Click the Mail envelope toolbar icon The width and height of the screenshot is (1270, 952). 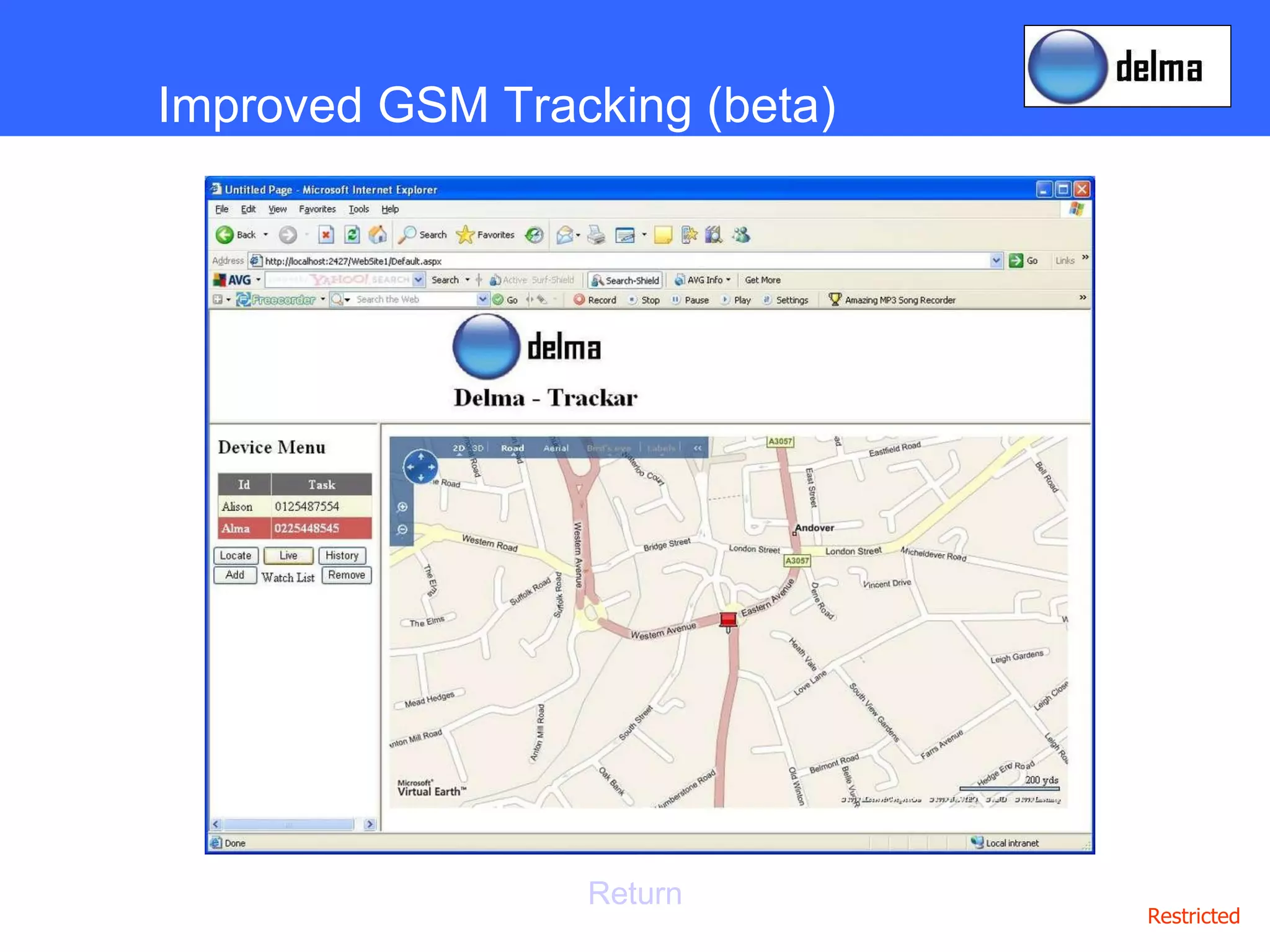(x=564, y=235)
